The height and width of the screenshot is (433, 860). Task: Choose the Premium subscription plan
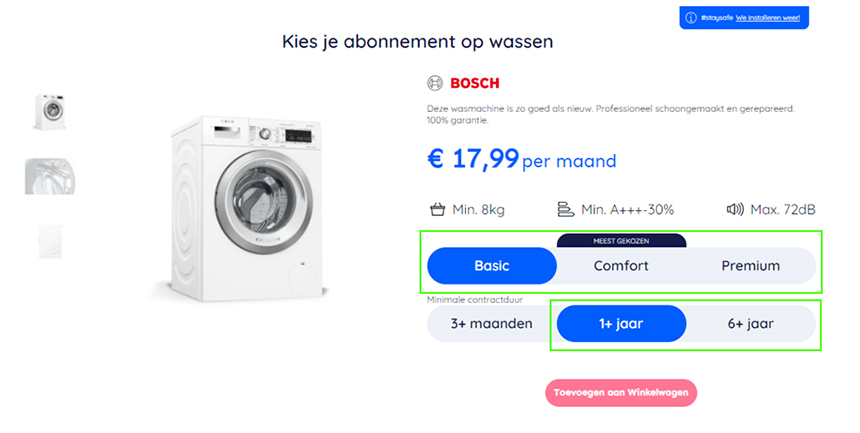[750, 266]
